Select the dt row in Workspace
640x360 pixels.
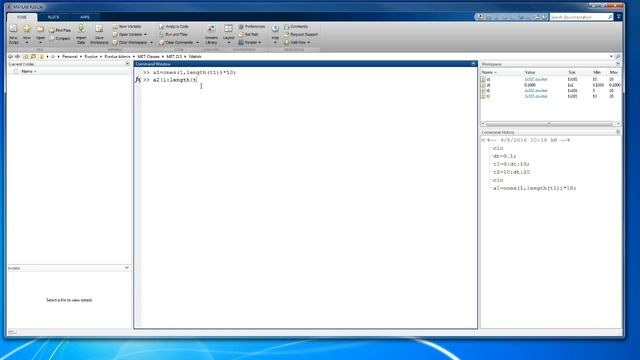tap(551, 85)
